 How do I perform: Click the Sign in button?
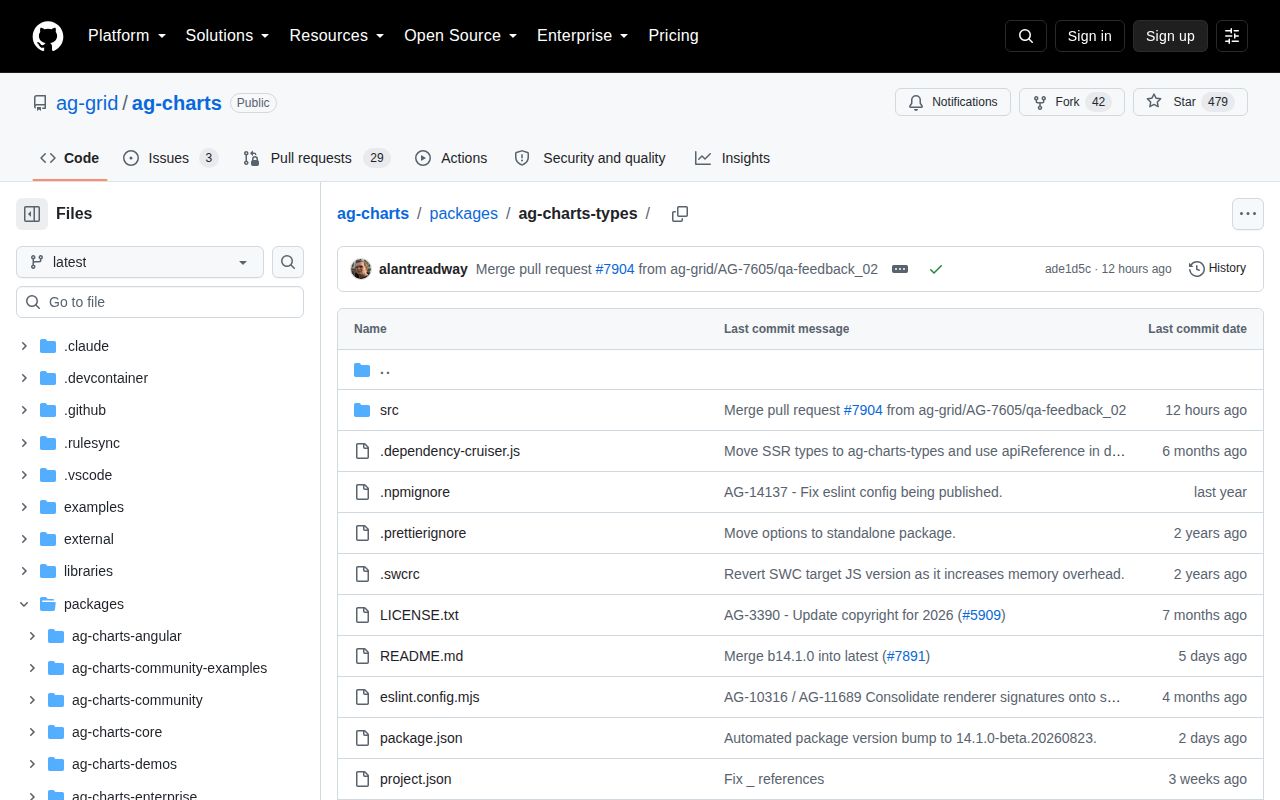[1089, 36]
